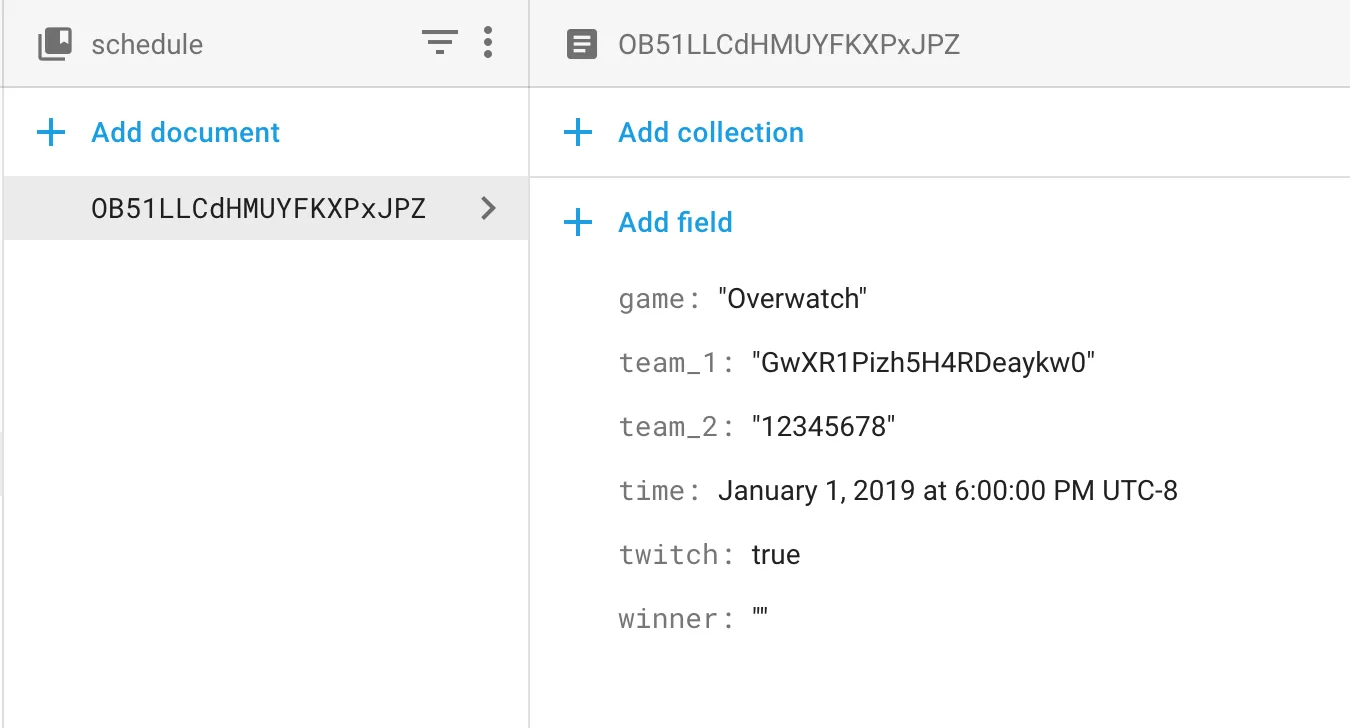Click the team_1 field value
1350x728 pixels.
[923, 362]
